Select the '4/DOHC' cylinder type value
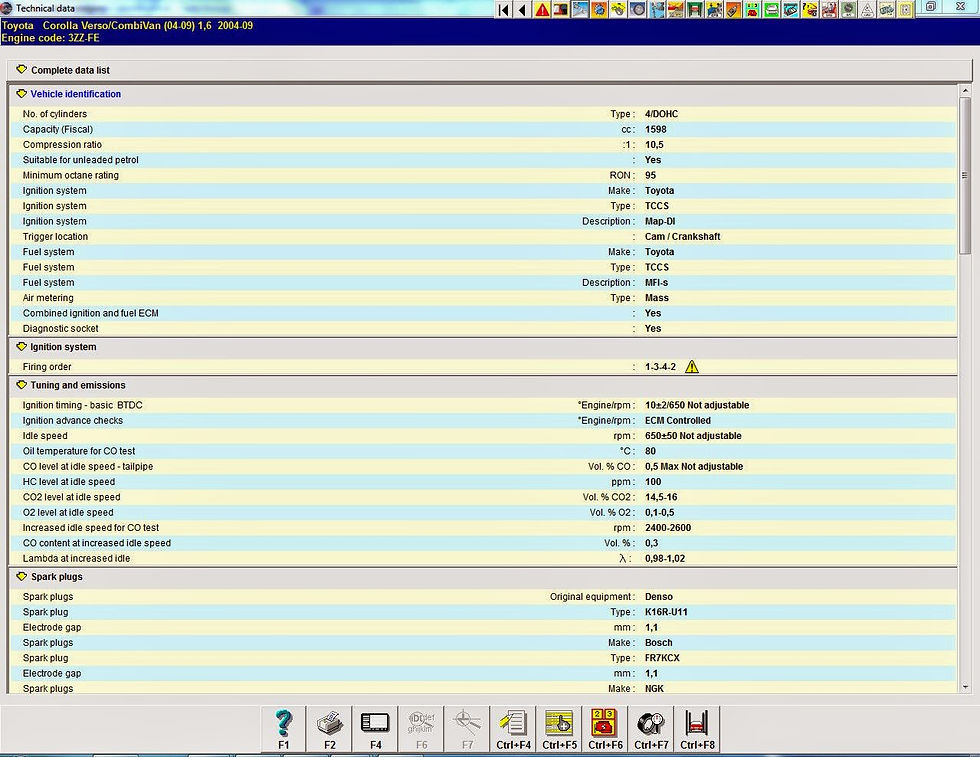The height and width of the screenshot is (757, 980). click(661, 114)
